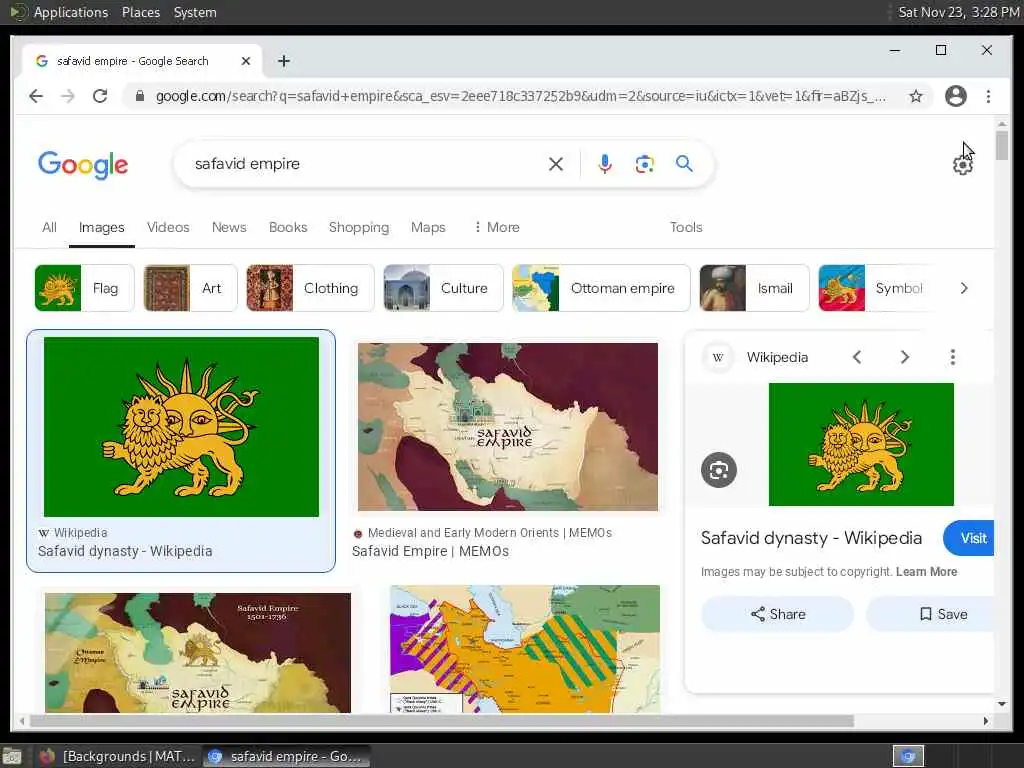This screenshot has height=768, width=1024.
Task: Open the Chrome profile avatar
Action: pos(955,96)
